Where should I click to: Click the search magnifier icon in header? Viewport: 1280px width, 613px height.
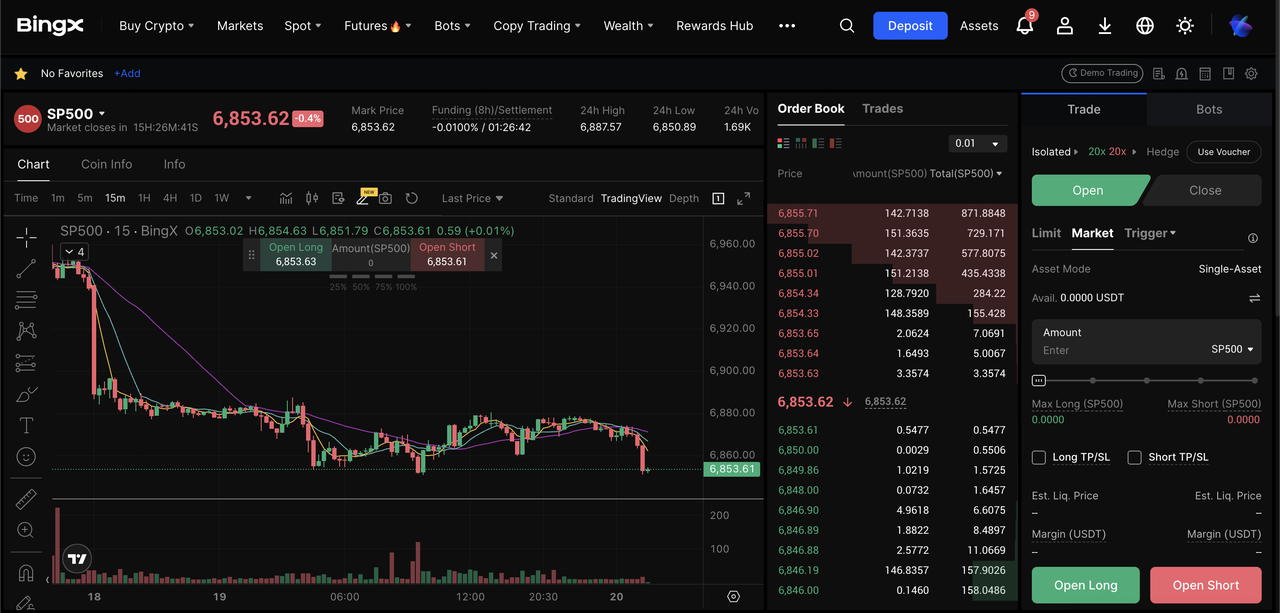point(847,26)
